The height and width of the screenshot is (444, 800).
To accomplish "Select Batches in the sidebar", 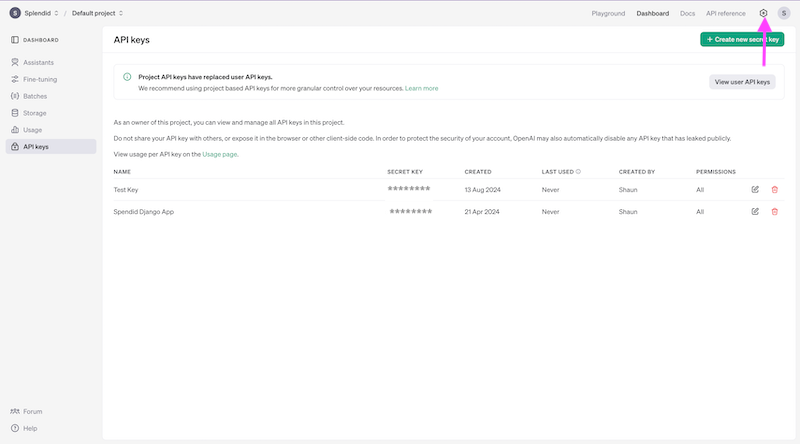I will 51,96.
